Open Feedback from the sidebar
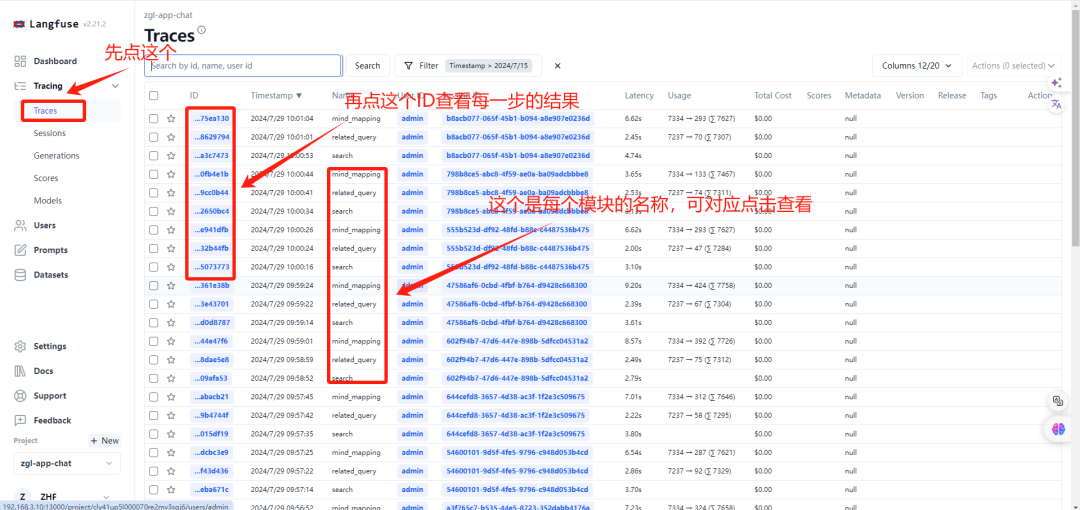 52,420
